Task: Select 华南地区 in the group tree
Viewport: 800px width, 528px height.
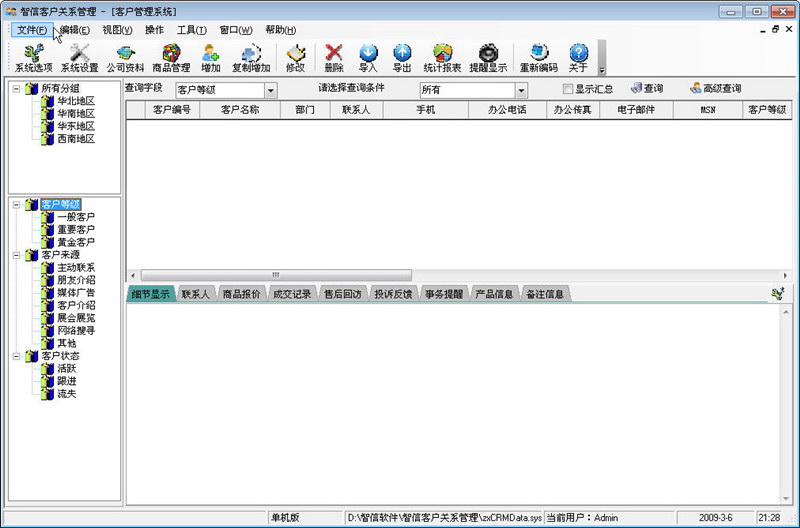Action: point(76,114)
